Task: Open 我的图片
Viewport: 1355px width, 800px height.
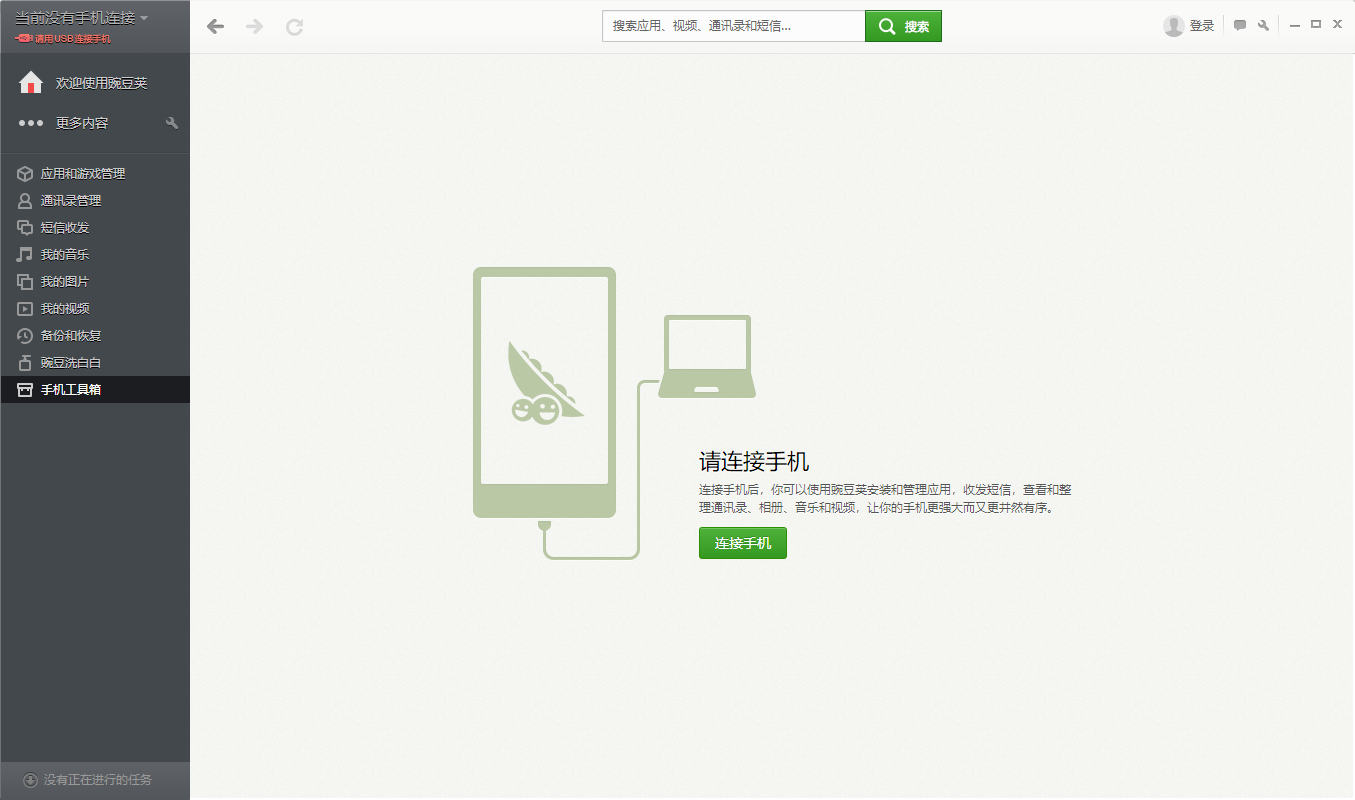Action: (x=65, y=282)
